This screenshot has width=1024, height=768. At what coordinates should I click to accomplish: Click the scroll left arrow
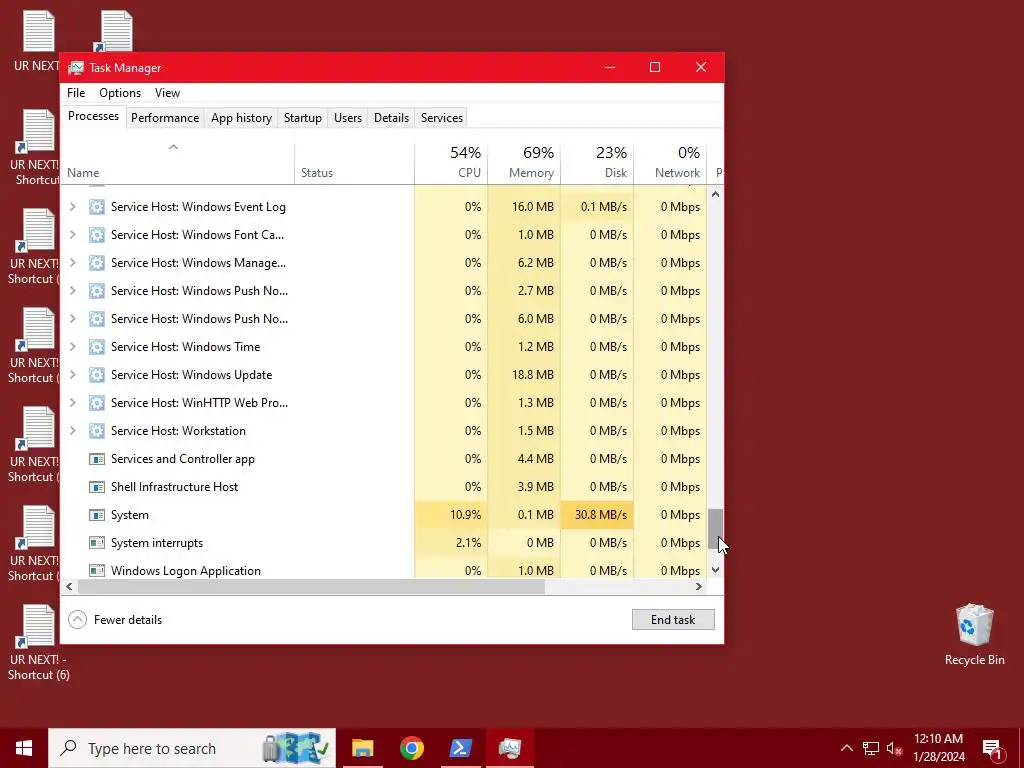coord(69,586)
